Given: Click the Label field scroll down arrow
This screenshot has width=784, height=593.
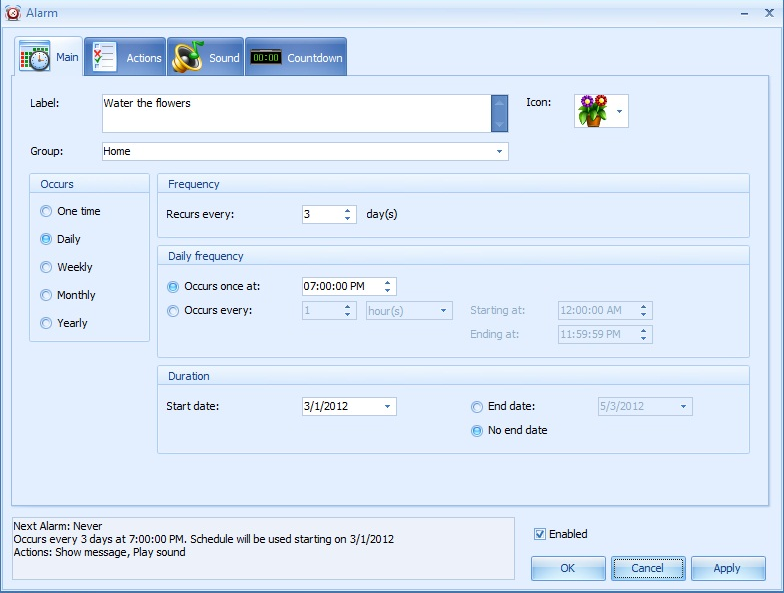Looking at the screenshot, I should (500, 123).
